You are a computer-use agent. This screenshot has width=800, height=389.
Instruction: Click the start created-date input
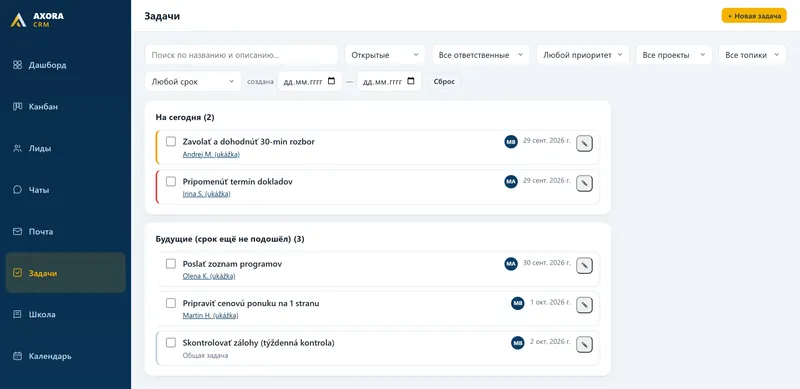pyautogui.click(x=309, y=82)
